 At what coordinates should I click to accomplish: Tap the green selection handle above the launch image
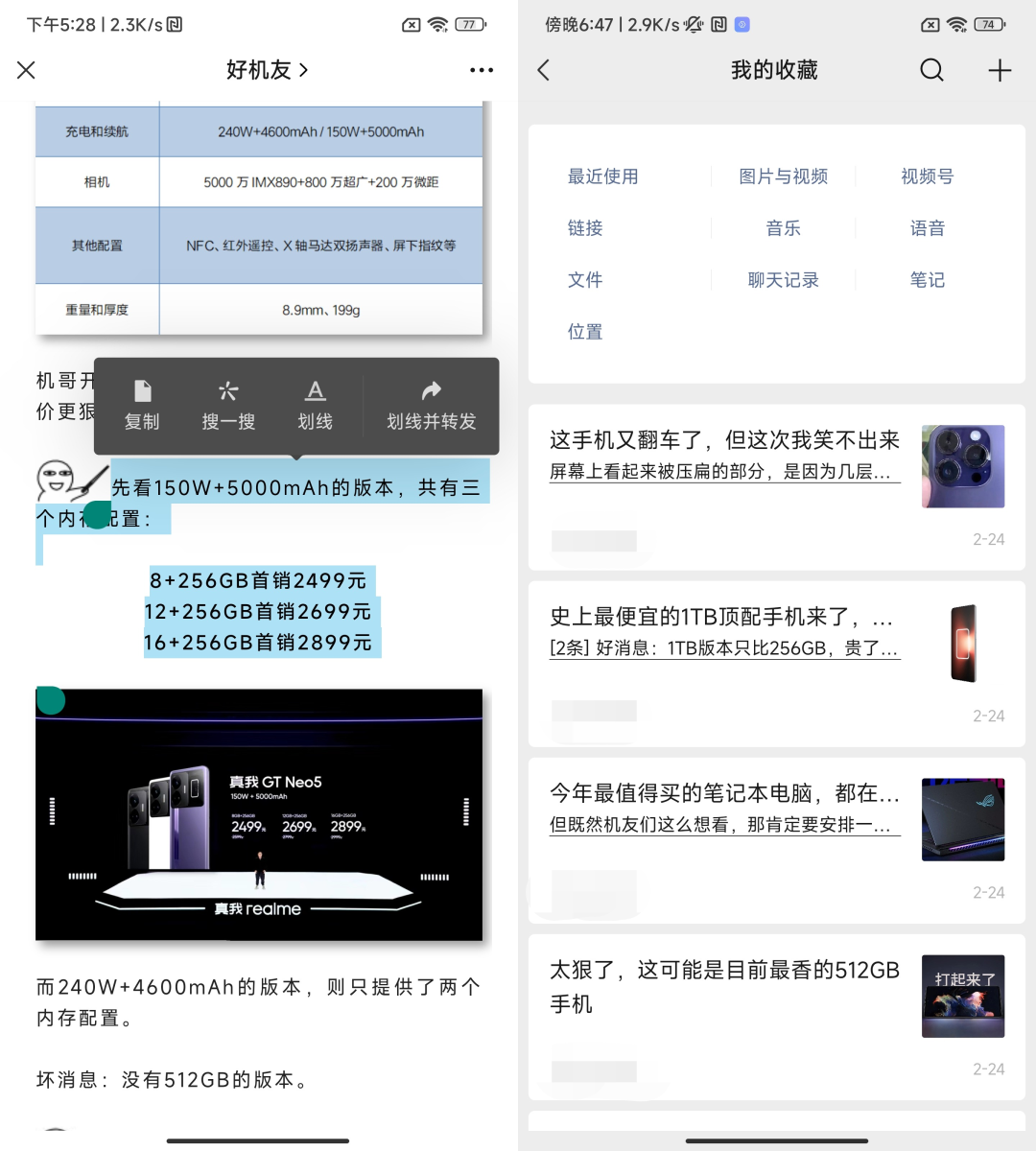tap(50, 700)
